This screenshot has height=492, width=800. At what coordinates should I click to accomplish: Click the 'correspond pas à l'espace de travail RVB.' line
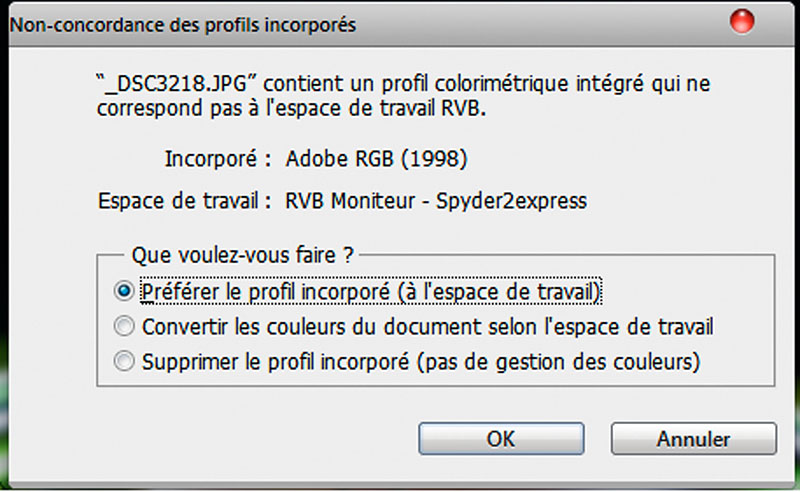click(291, 108)
